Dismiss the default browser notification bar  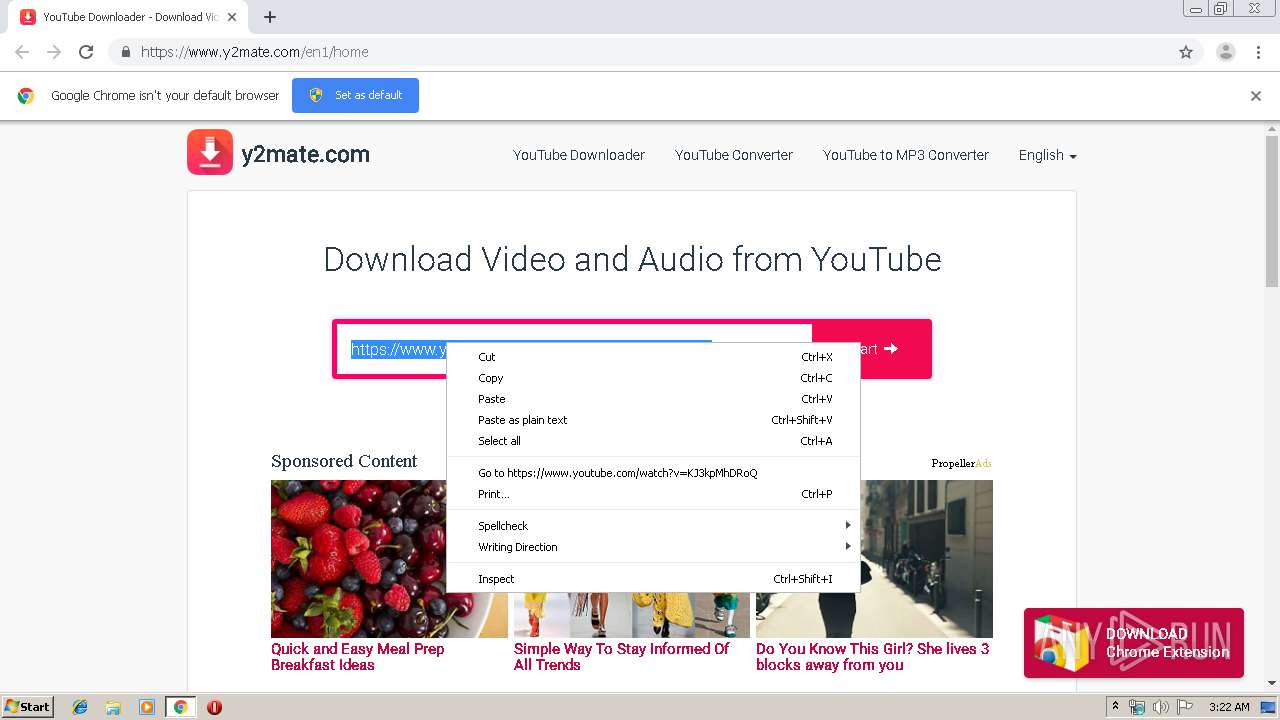coord(1256,96)
